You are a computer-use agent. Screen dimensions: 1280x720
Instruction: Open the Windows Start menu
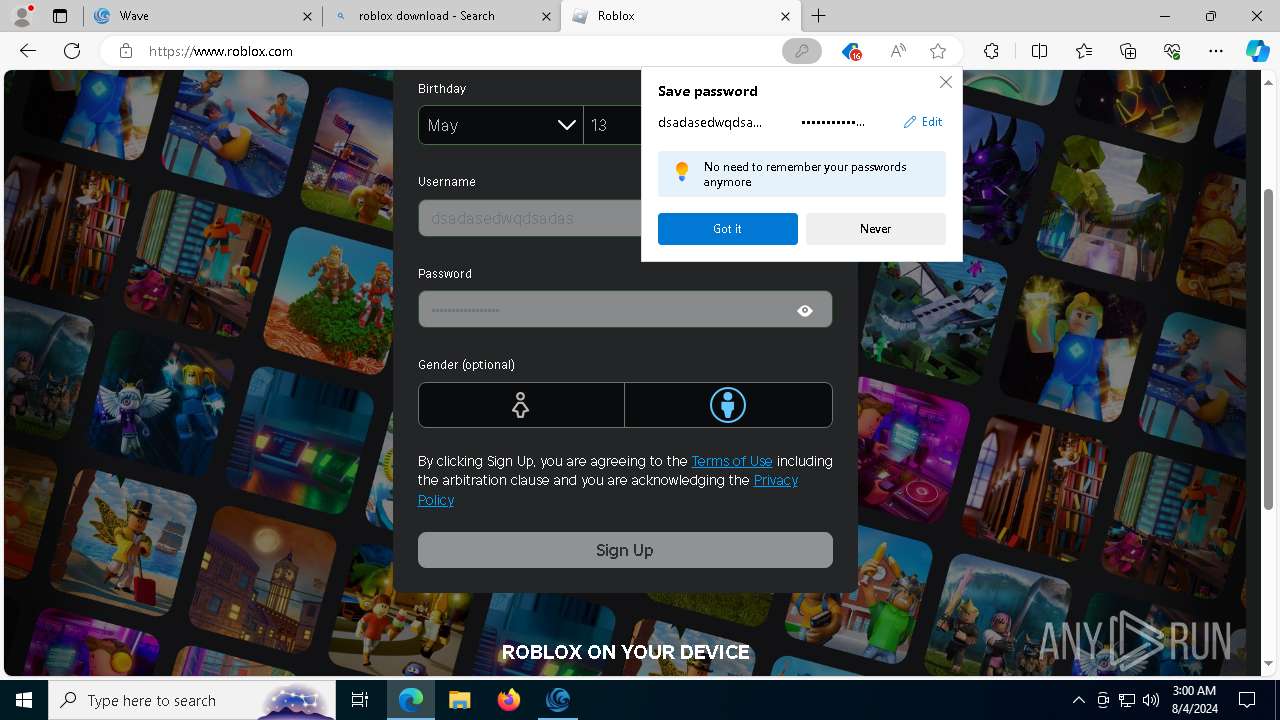coord(24,700)
